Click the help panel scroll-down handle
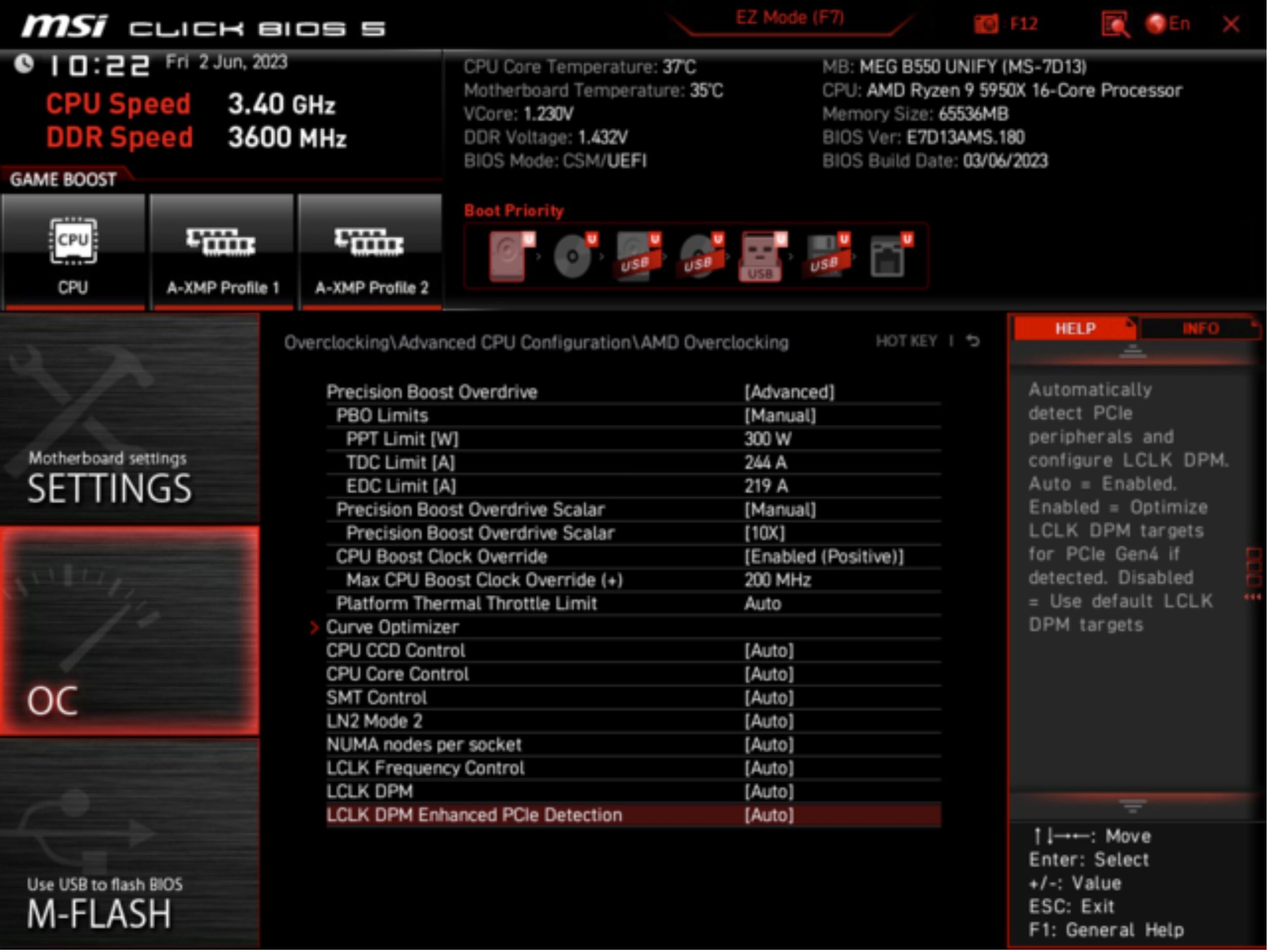Image resolution: width=1267 pixels, height=952 pixels. click(x=1132, y=806)
